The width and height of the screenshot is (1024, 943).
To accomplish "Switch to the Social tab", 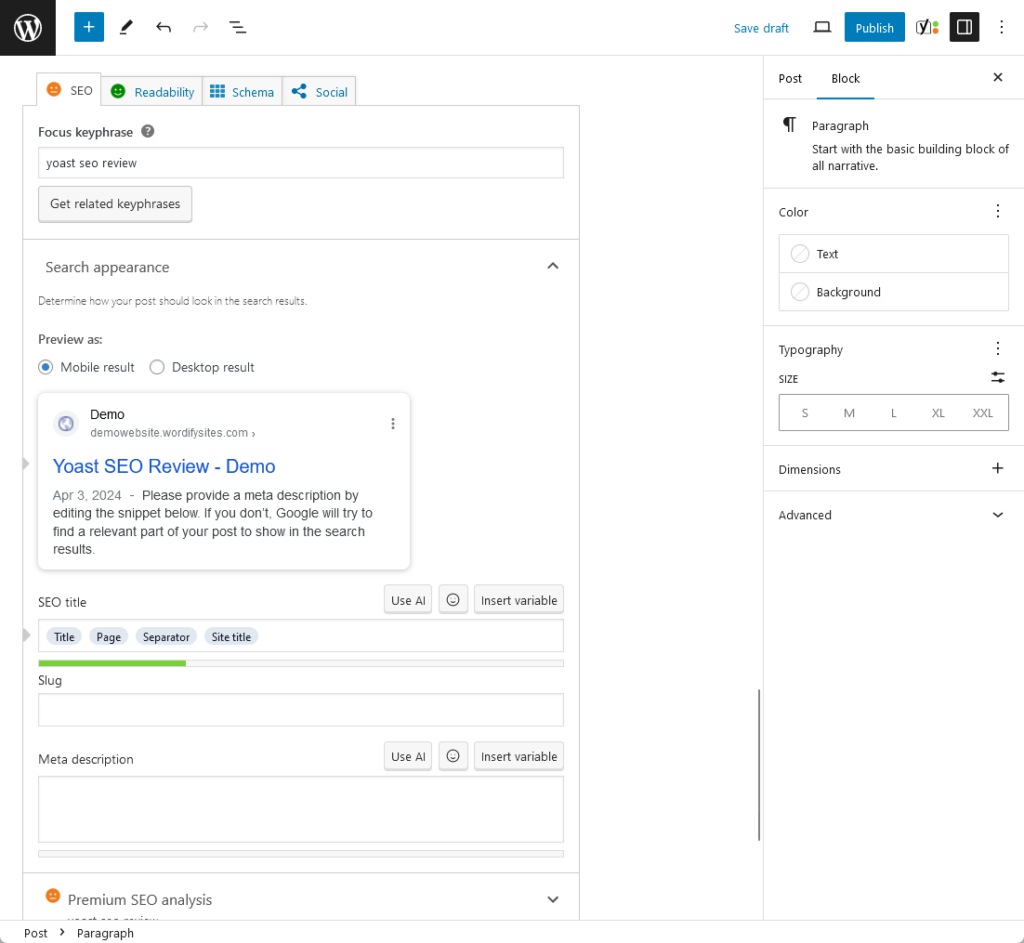I will pyautogui.click(x=319, y=91).
